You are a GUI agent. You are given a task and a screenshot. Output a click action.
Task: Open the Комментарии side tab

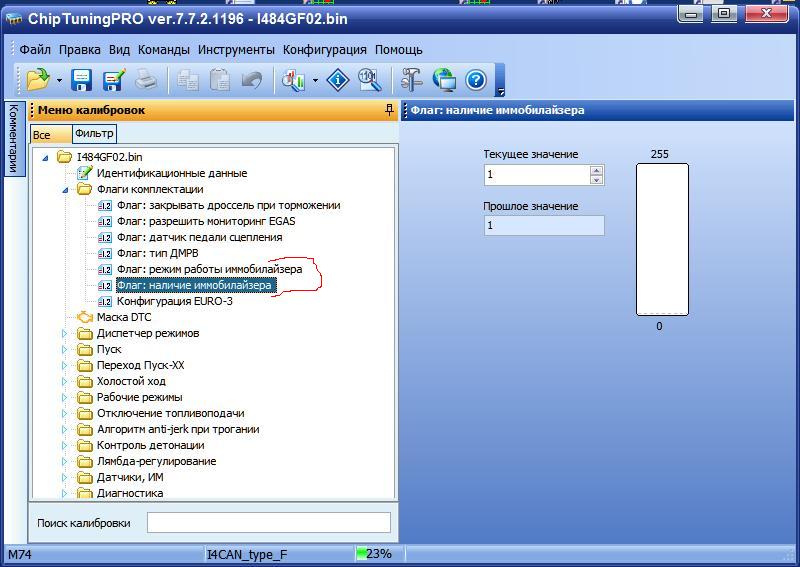14,138
